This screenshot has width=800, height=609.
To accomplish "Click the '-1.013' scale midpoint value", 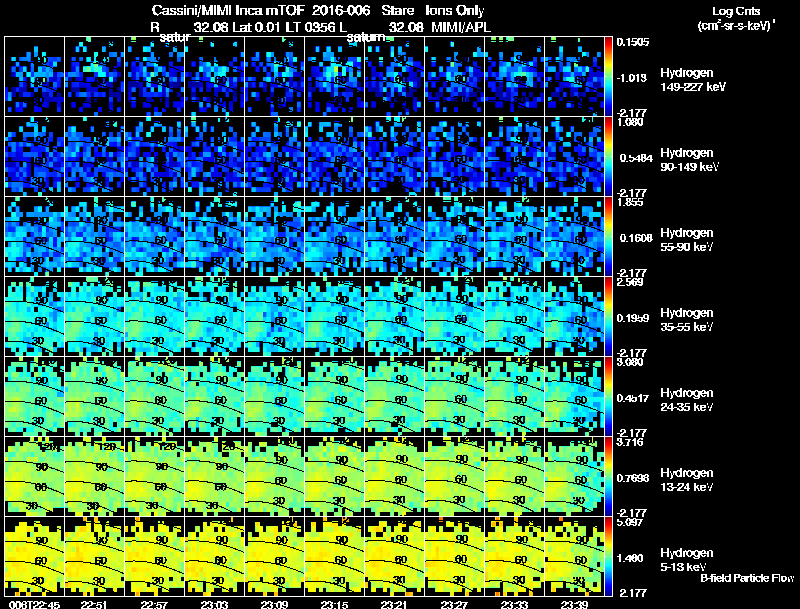I will (x=632, y=78).
